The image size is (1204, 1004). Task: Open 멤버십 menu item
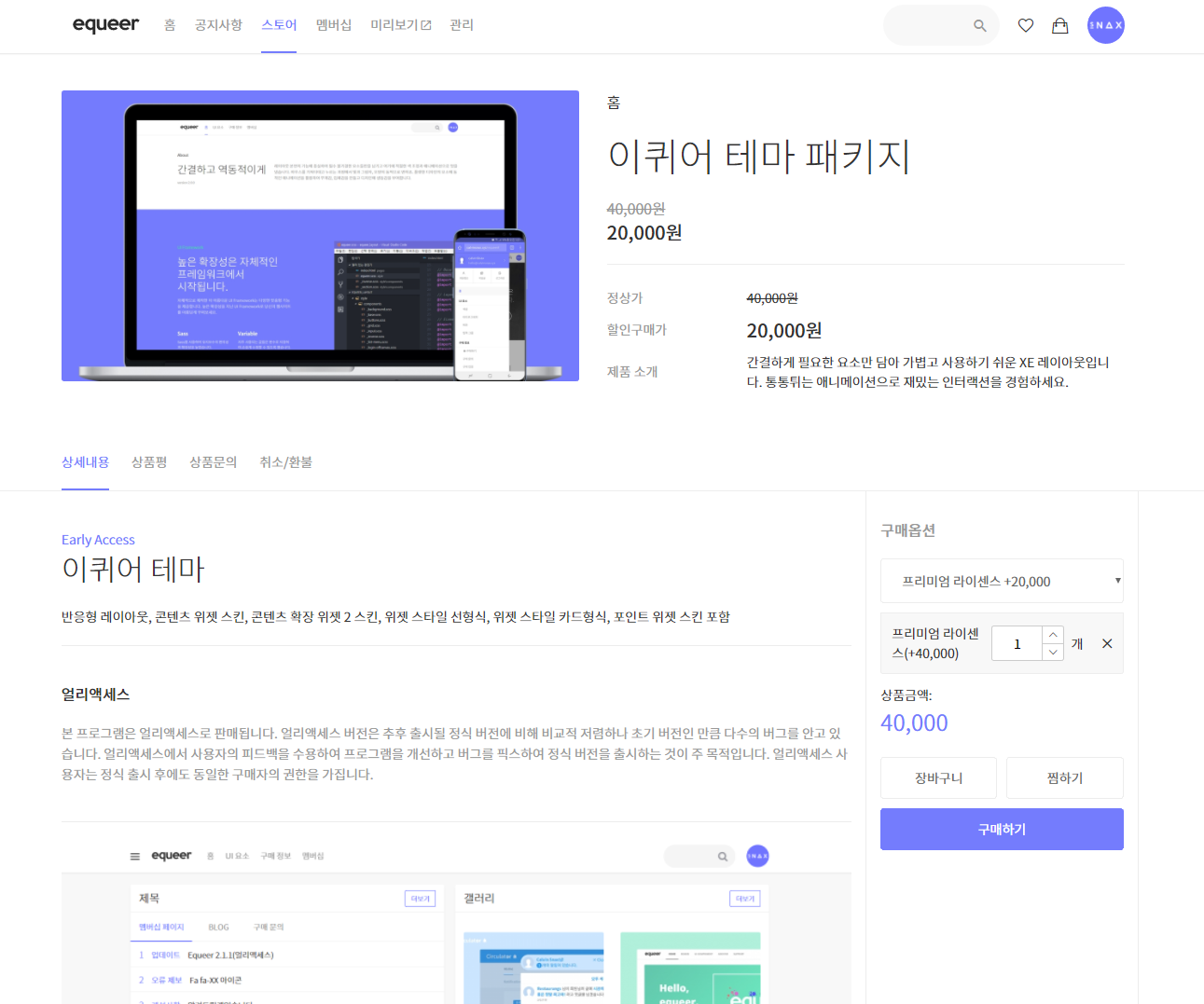(x=334, y=25)
